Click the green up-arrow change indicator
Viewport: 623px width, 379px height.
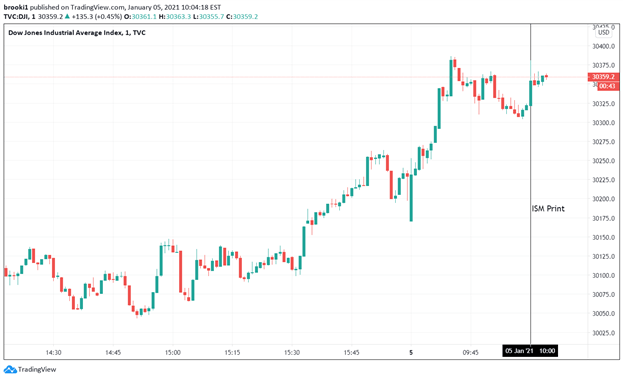67,16
